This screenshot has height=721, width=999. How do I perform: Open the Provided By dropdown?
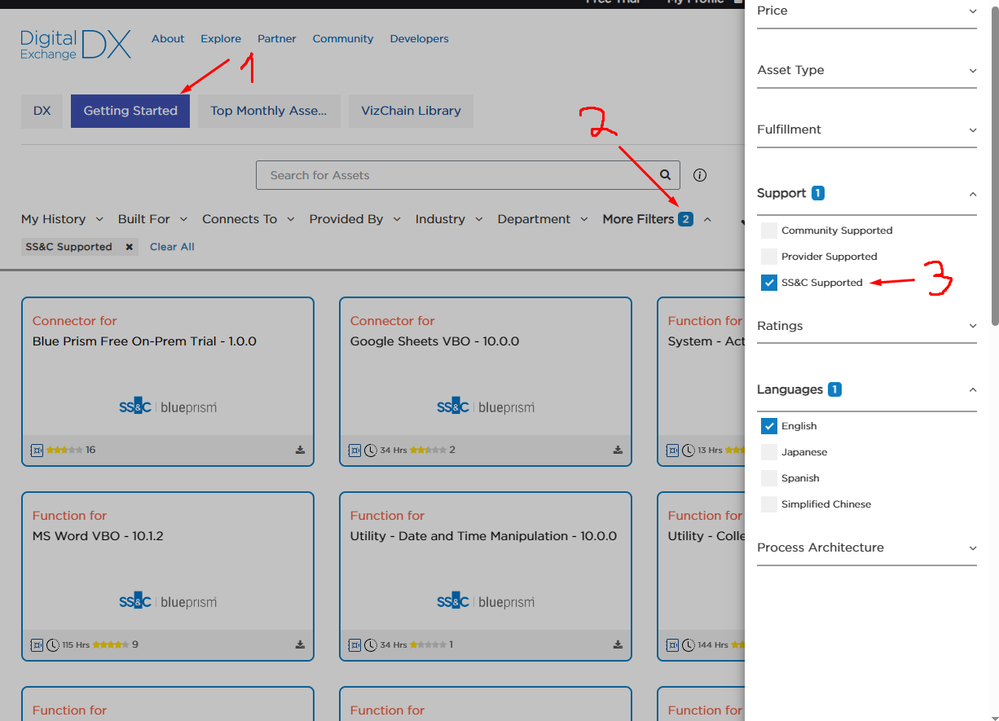355,219
